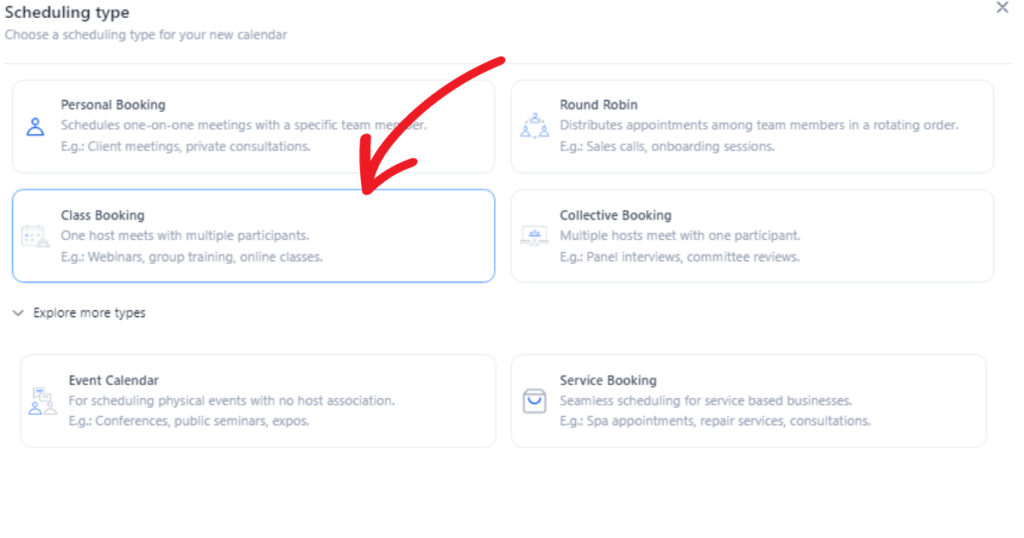Collapse the Explore more types chevron
Image resolution: width=1024 pixels, height=538 pixels.
pyautogui.click(x=18, y=313)
